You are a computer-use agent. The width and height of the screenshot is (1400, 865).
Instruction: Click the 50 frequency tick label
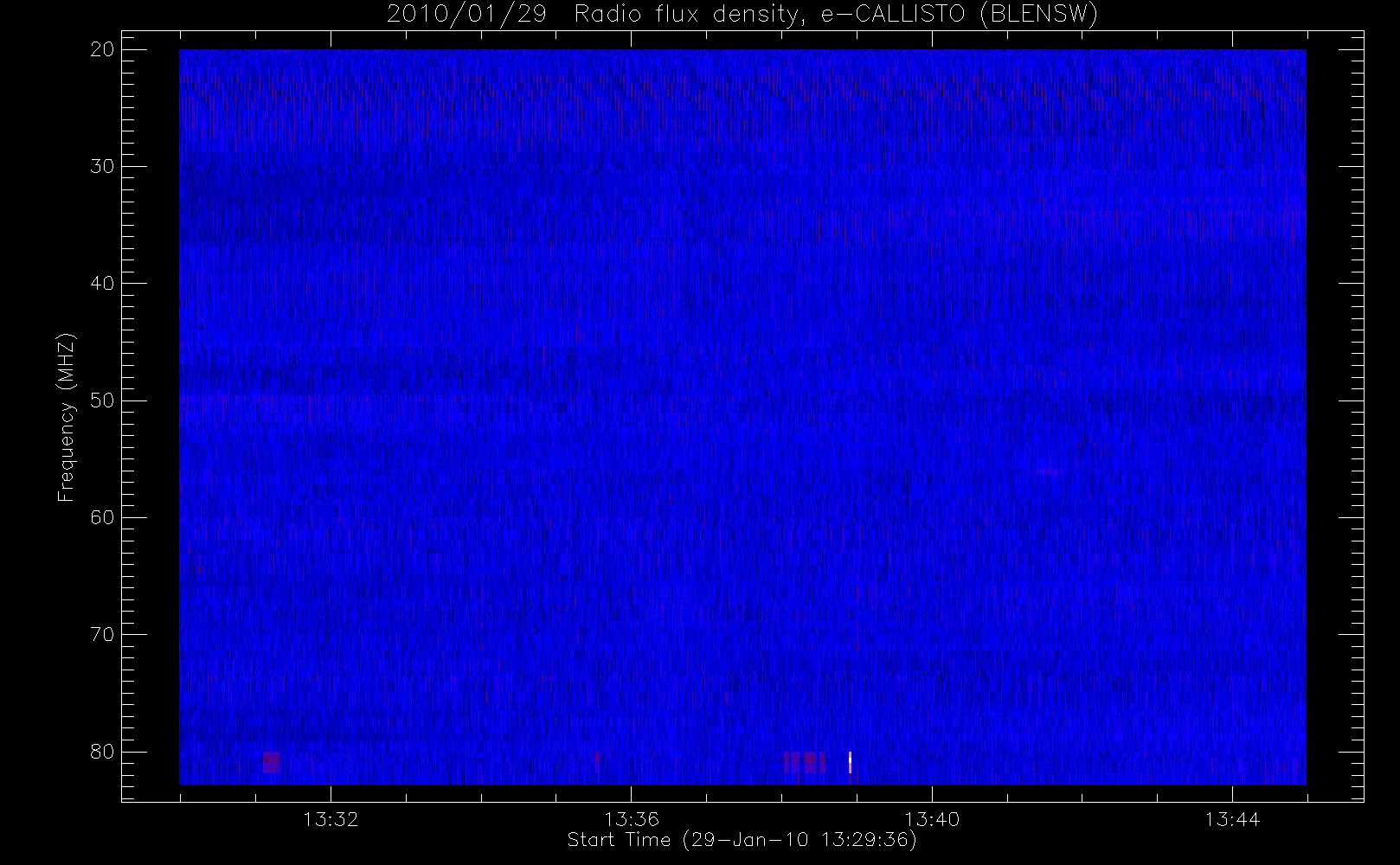coord(102,400)
